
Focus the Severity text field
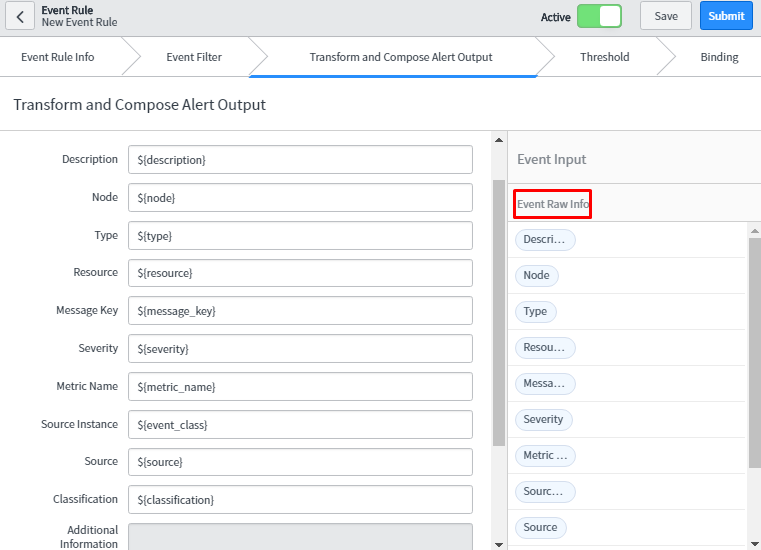pos(300,349)
